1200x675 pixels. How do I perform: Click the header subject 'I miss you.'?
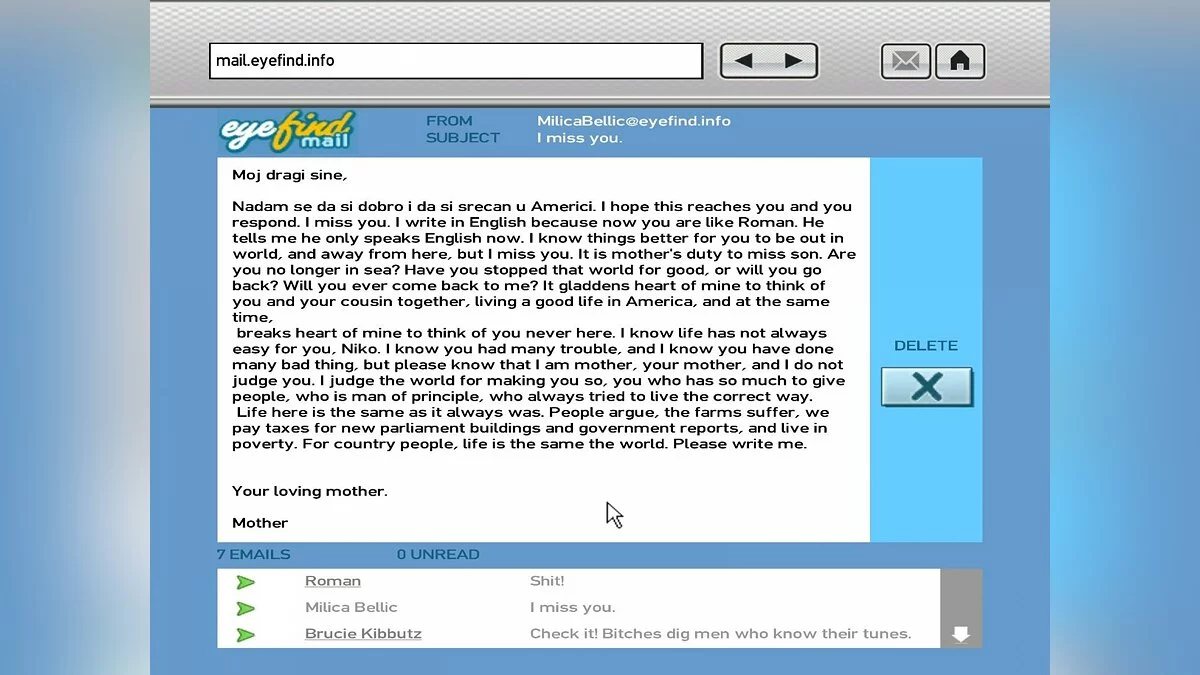pyautogui.click(x=580, y=138)
